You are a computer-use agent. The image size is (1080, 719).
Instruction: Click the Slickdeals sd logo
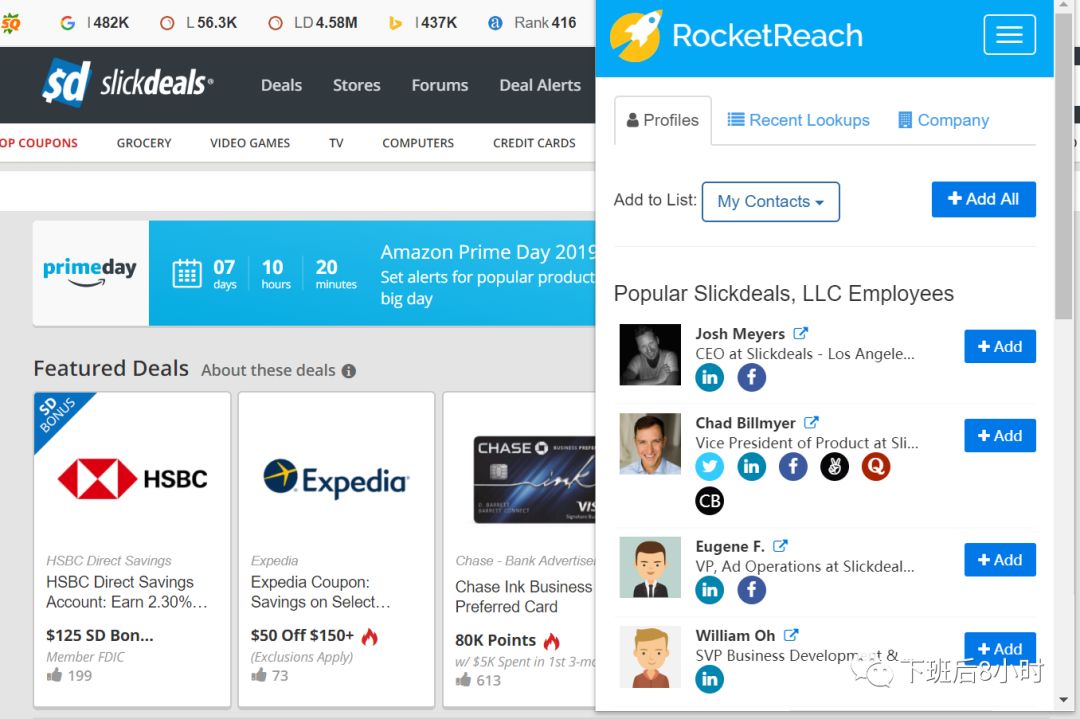point(66,83)
